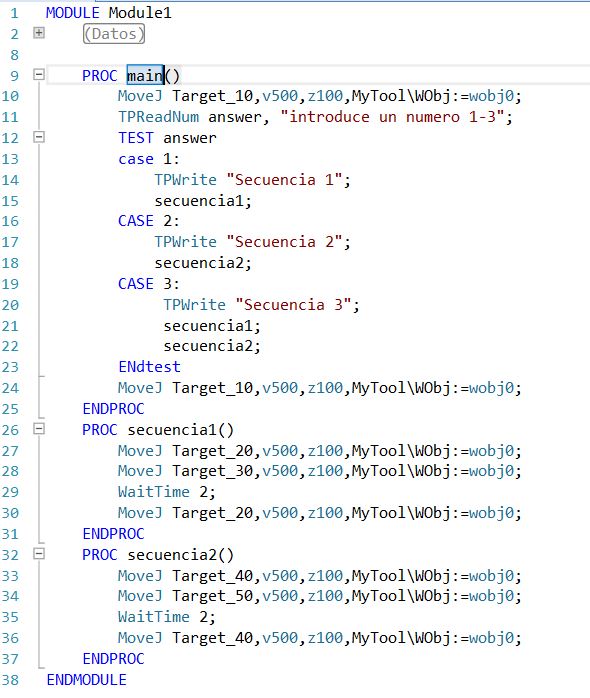Click CASE 3: label on line 19
The image size is (590, 698).
click(149, 284)
